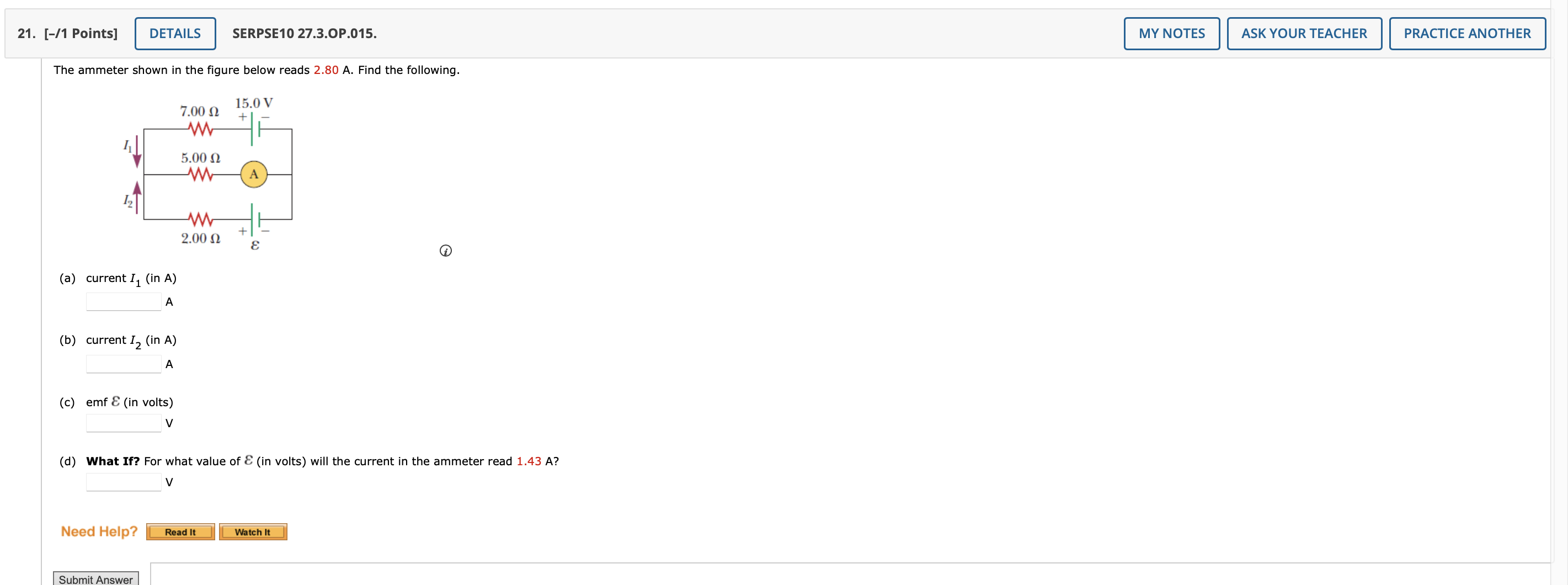
Task: Open the DETAILS for question 21
Action: pyautogui.click(x=175, y=33)
